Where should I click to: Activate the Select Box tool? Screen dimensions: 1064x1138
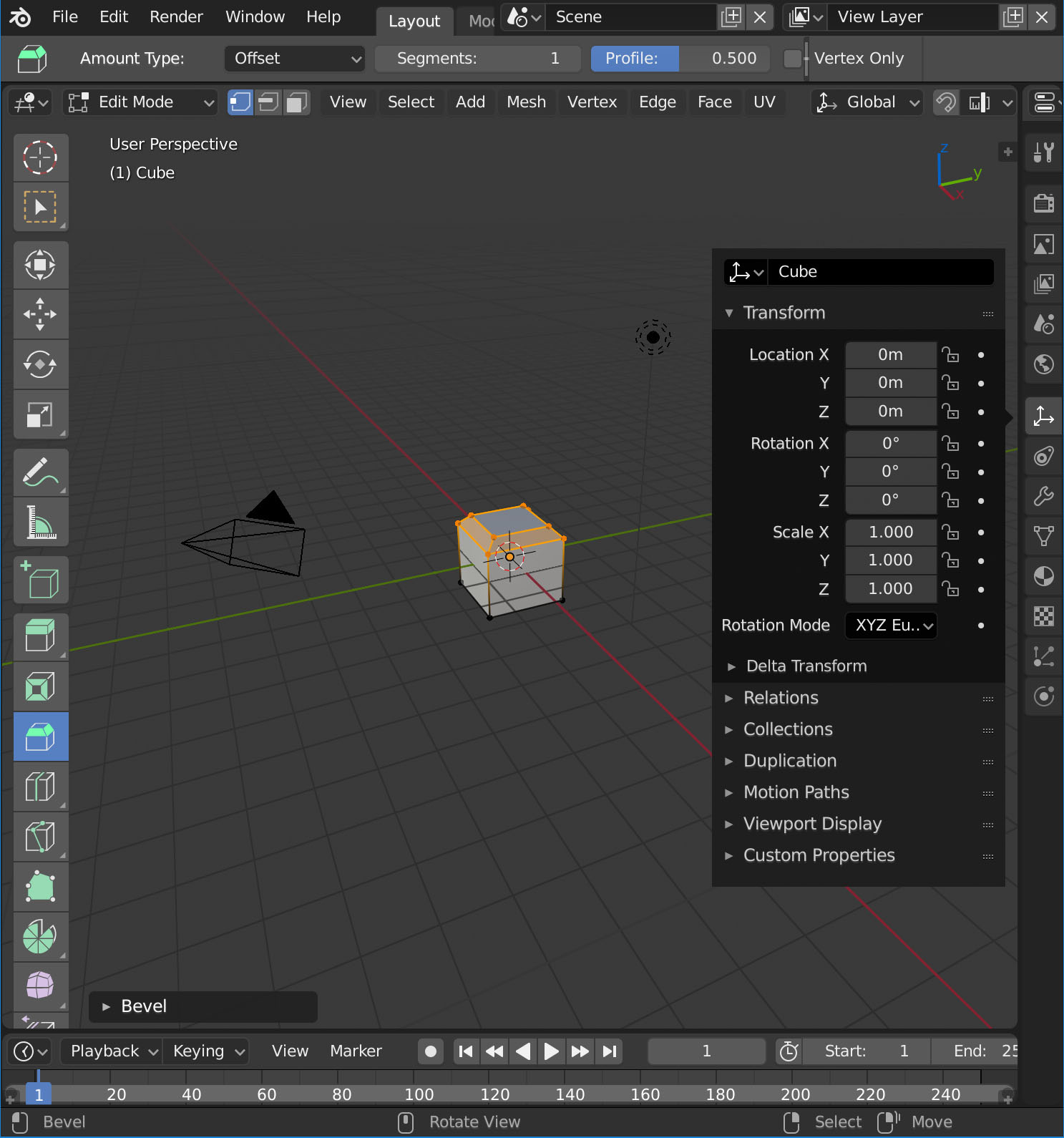point(41,207)
